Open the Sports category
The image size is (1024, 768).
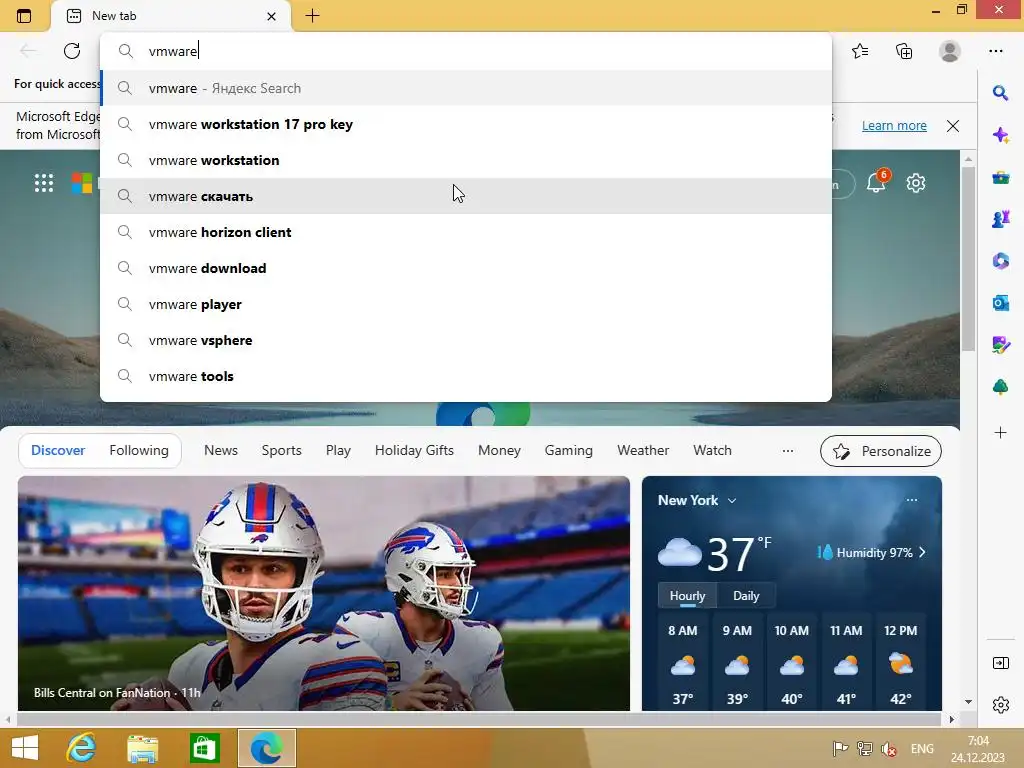point(281,451)
